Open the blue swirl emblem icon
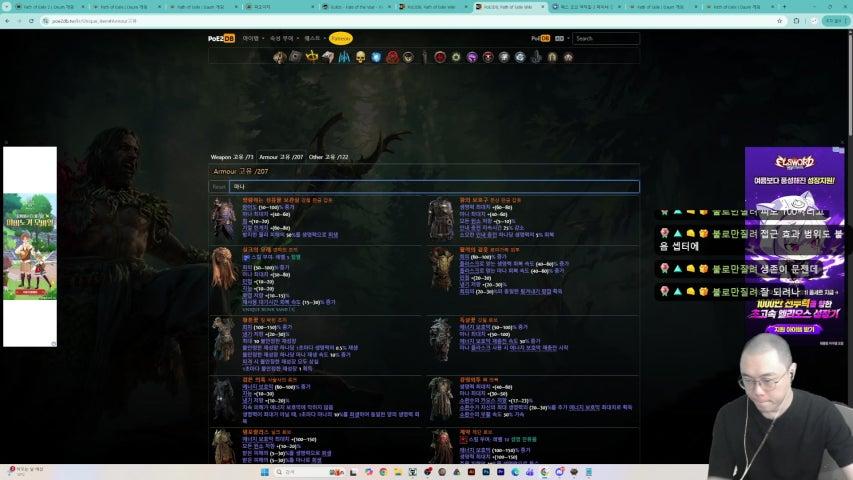Viewport: 853px width, 480px height. point(520,57)
